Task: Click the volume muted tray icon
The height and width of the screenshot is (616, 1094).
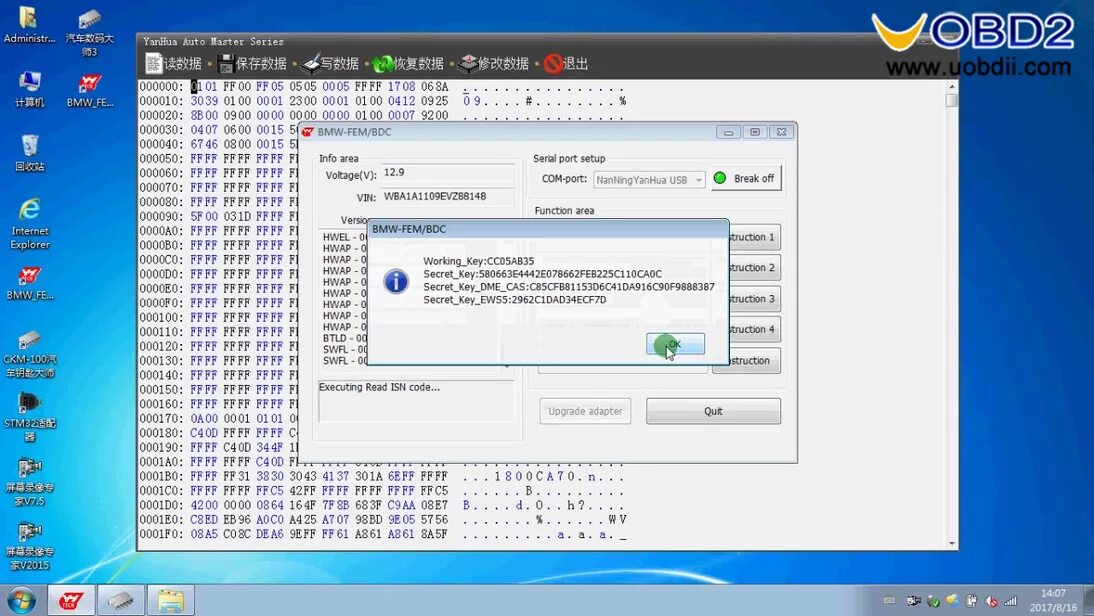Action: (991, 601)
